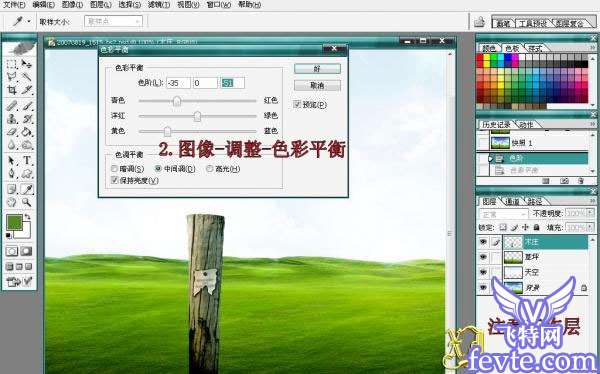Click the first color level field showing -35
The image size is (600, 374).
[178, 83]
